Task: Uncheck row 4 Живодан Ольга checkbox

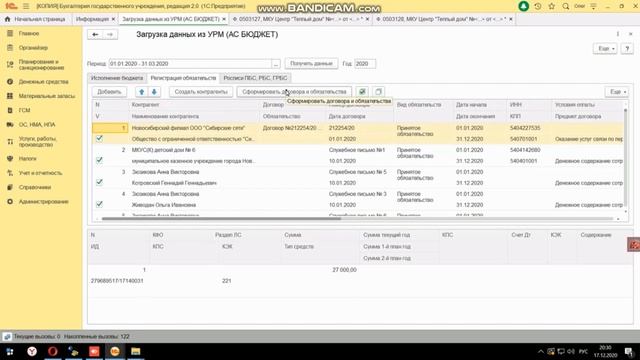Action: (x=99, y=204)
